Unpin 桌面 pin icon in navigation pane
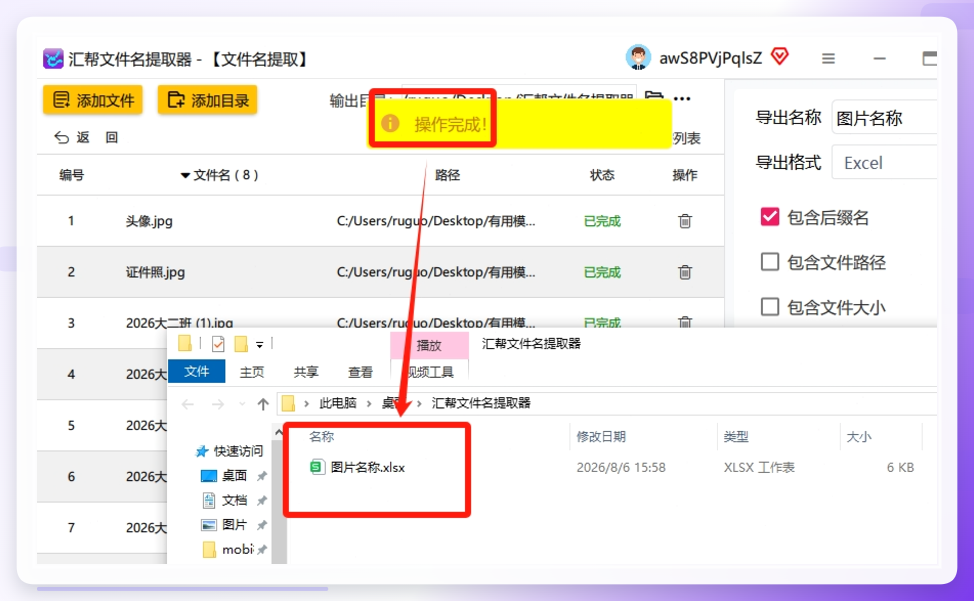 (262, 476)
